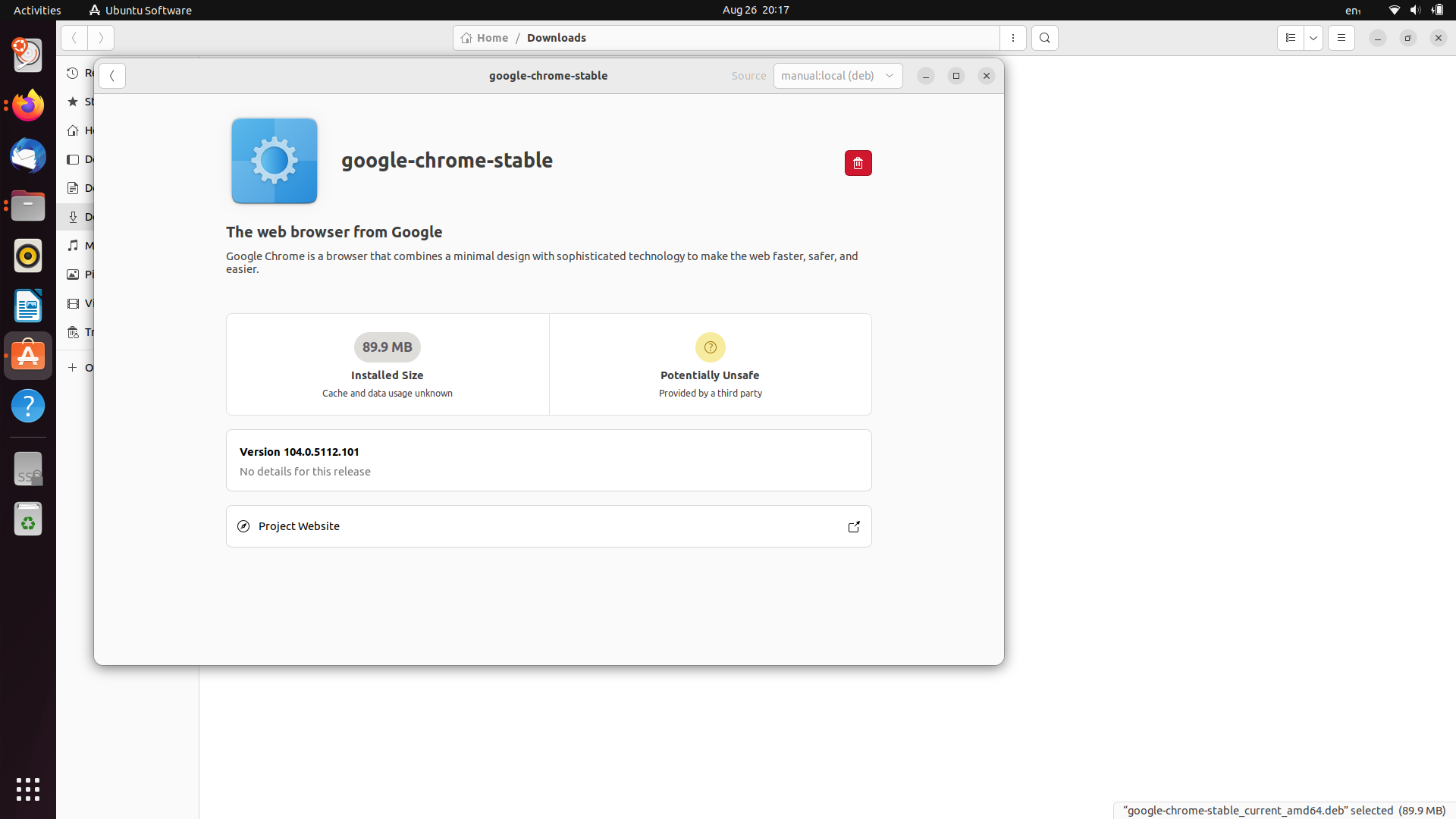Open the Ubuntu Software app menu in top bar
Image resolution: width=1456 pixels, height=819 pixels.
tap(140, 10)
